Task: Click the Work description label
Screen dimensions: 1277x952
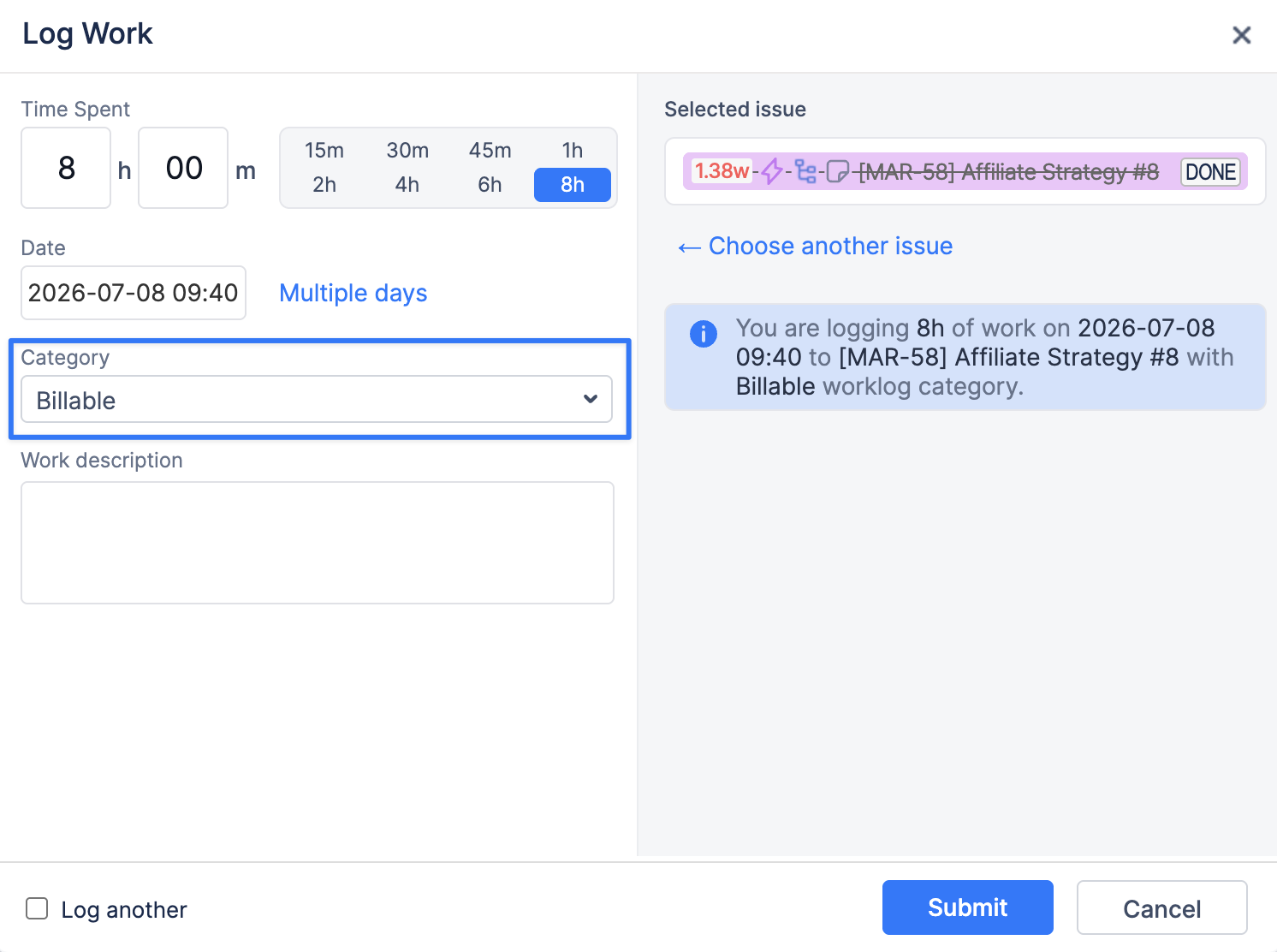Action: point(102,460)
